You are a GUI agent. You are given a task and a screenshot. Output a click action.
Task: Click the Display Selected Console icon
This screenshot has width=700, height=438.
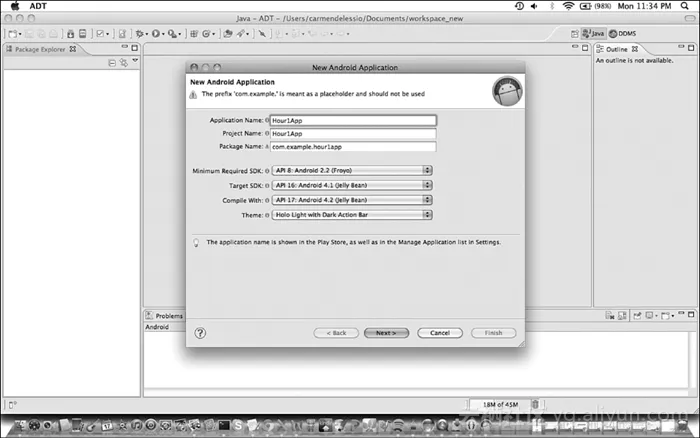click(650, 316)
